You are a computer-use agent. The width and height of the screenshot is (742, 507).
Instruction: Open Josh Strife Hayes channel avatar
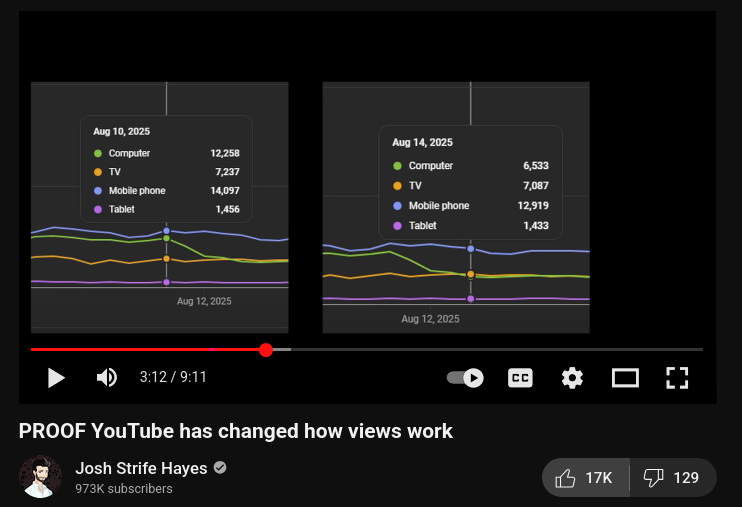(x=40, y=477)
